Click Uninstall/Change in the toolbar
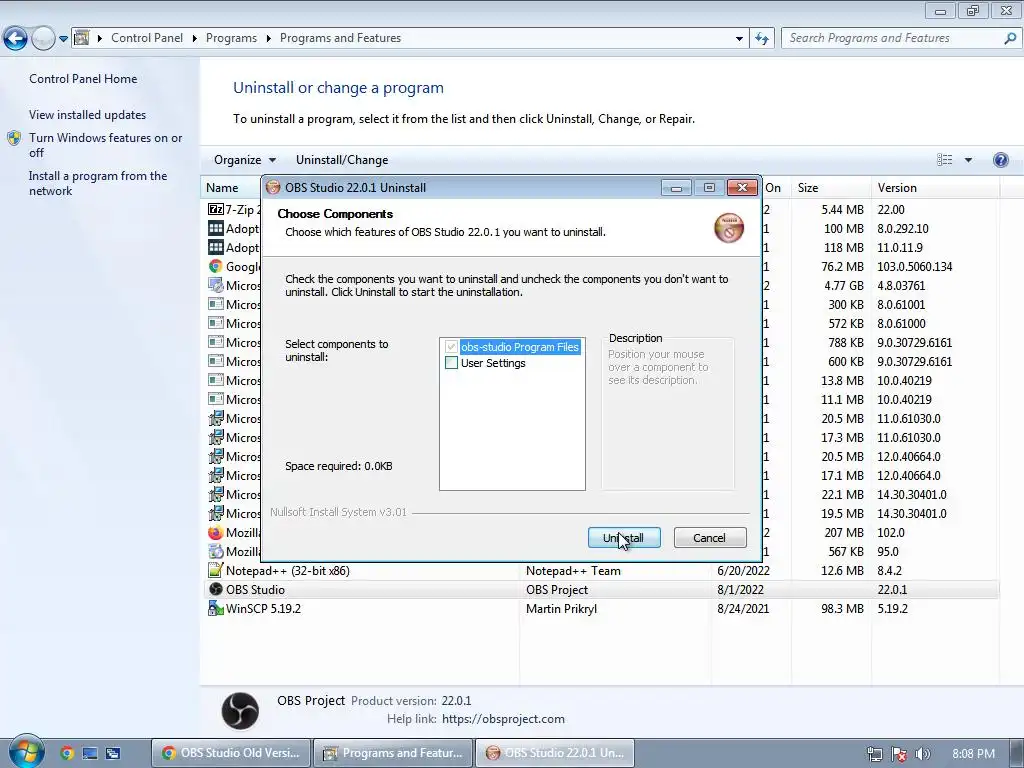This screenshot has height=768, width=1024. [342, 160]
